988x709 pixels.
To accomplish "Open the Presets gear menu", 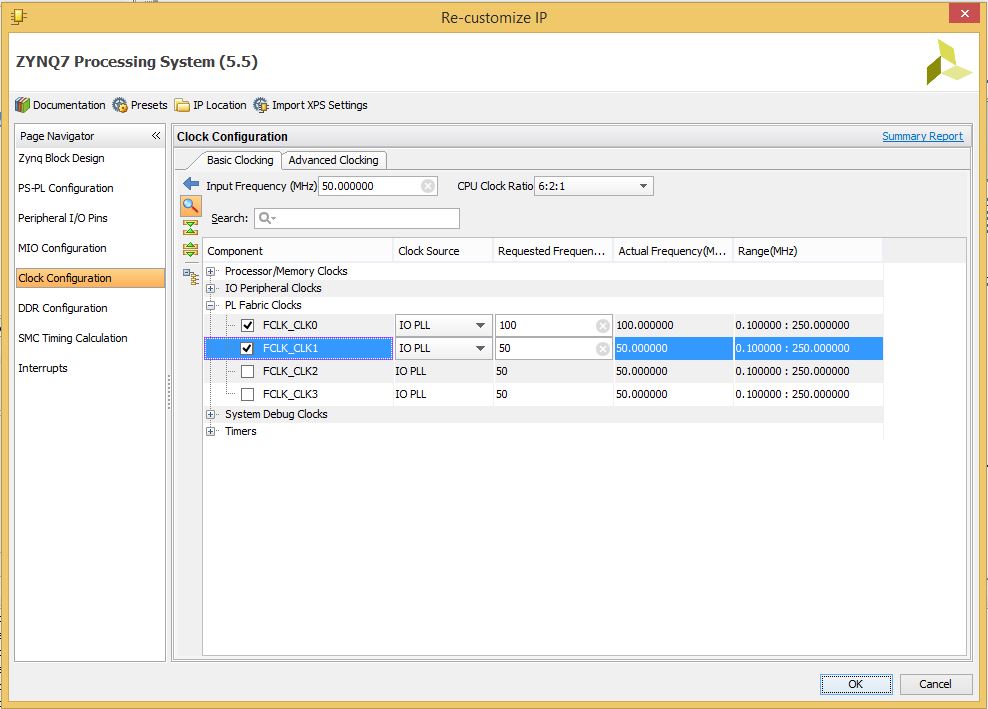I will 140,105.
